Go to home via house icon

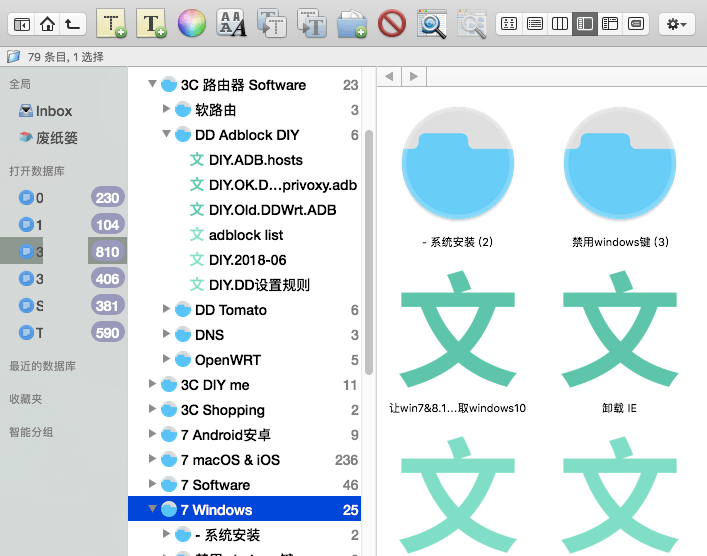coord(47,24)
